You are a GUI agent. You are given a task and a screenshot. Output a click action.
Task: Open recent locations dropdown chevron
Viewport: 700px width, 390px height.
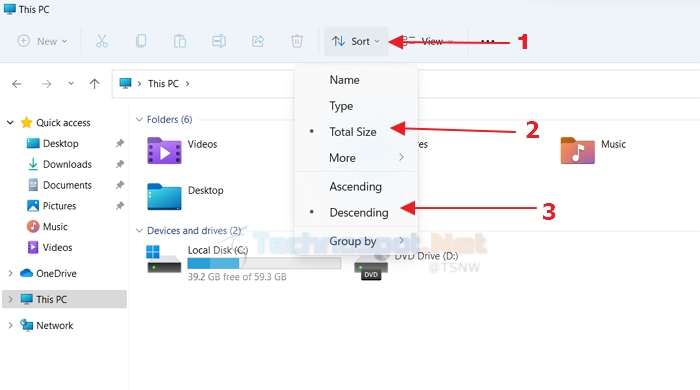pos(71,83)
